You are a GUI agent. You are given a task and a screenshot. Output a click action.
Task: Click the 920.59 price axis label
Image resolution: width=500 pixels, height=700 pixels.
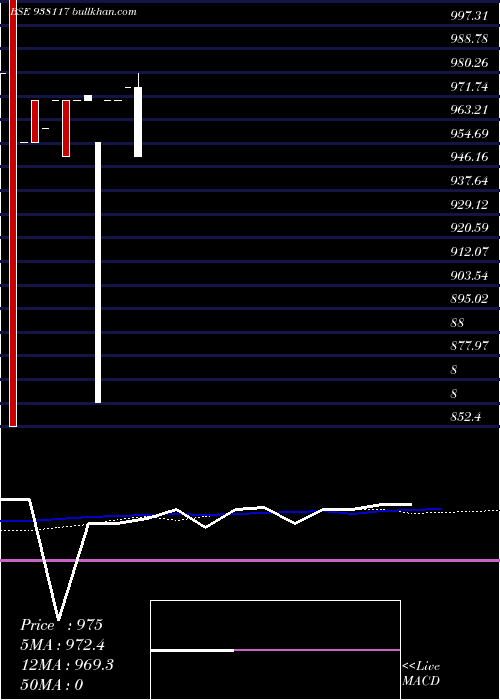469,228
